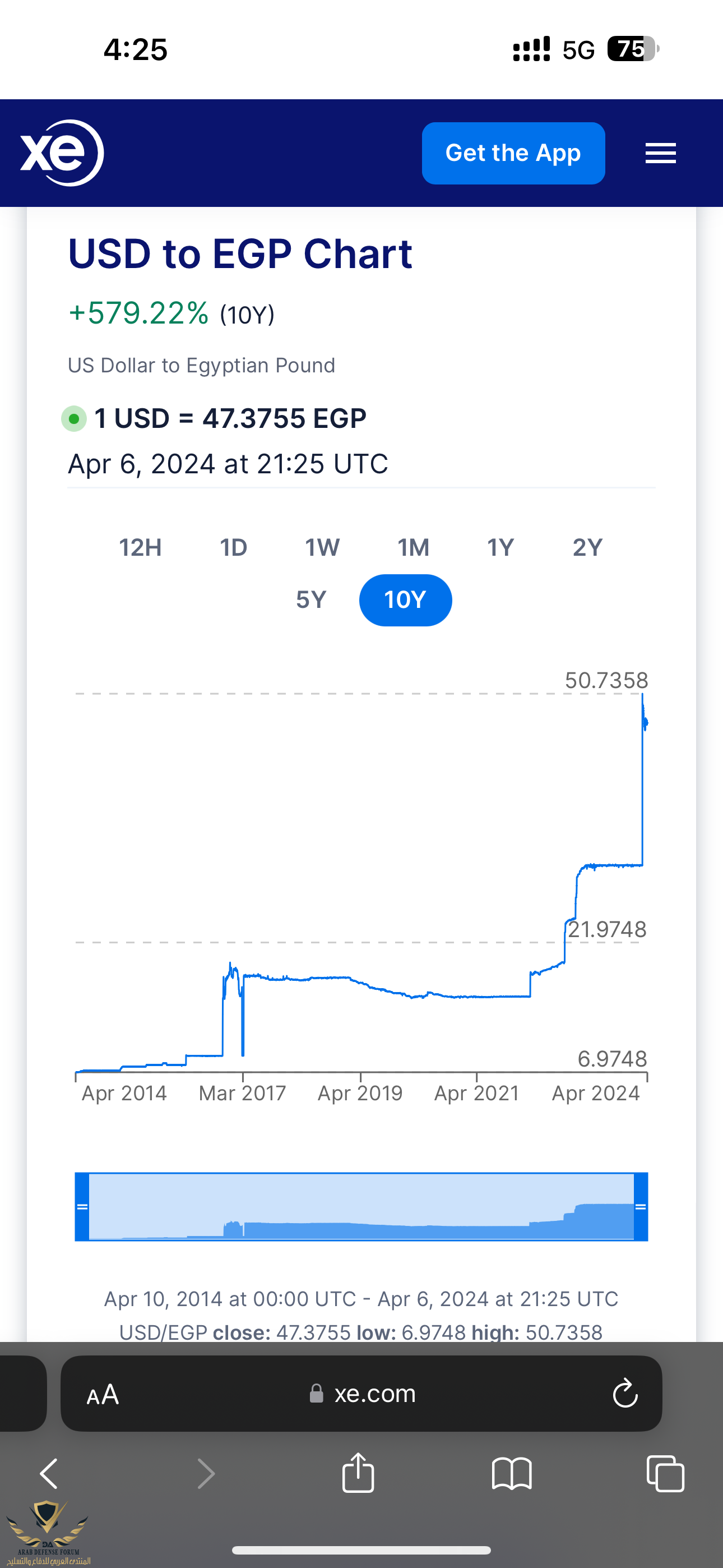The height and width of the screenshot is (1568, 723).
Task: Select the 5Y chart range
Action: (311, 600)
